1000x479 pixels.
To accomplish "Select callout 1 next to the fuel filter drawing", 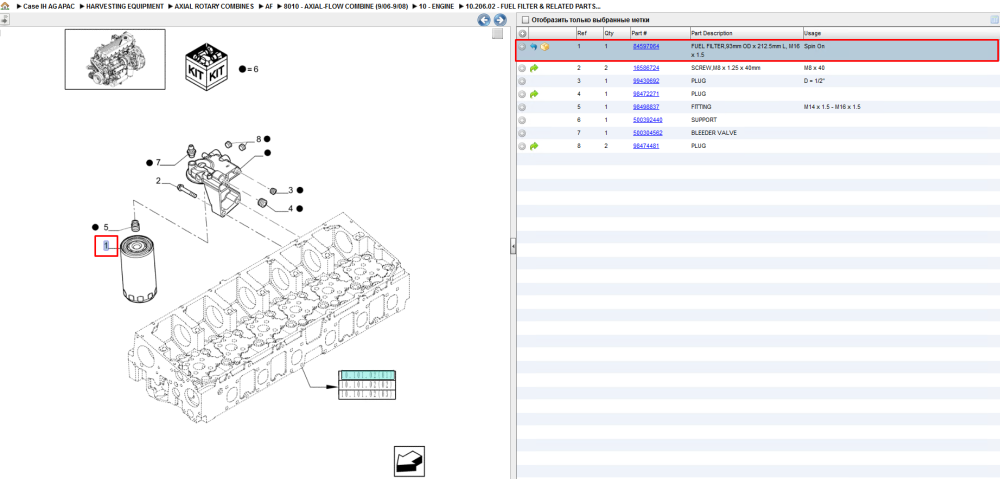I will pyautogui.click(x=107, y=246).
